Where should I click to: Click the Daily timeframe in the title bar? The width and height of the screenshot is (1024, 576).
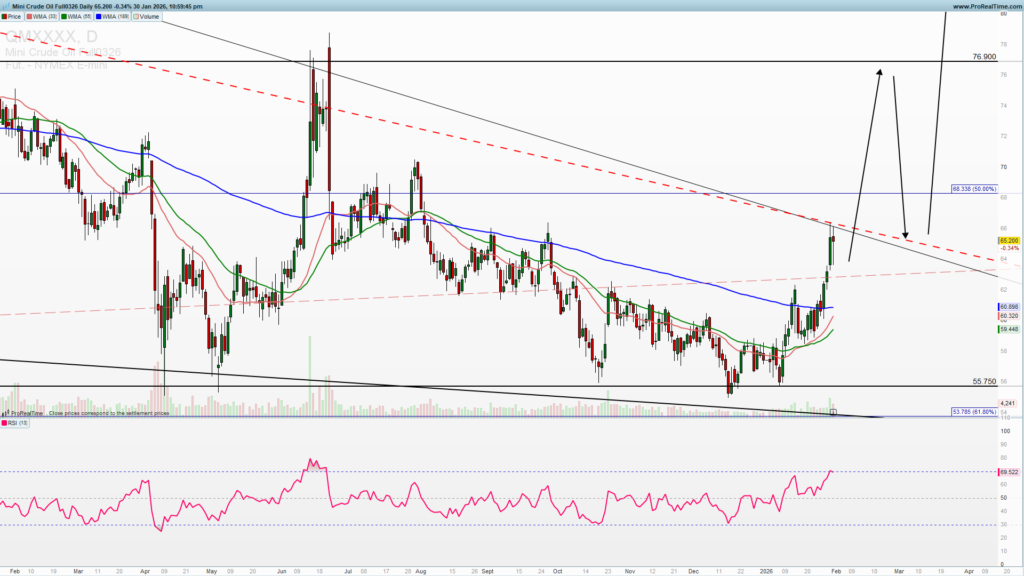(86, 6)
